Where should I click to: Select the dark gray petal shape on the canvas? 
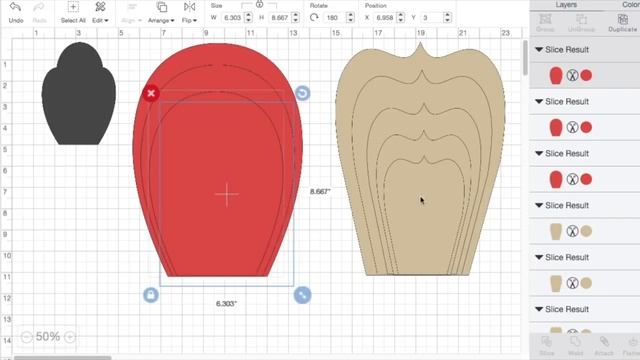click(x=78, y=94)
